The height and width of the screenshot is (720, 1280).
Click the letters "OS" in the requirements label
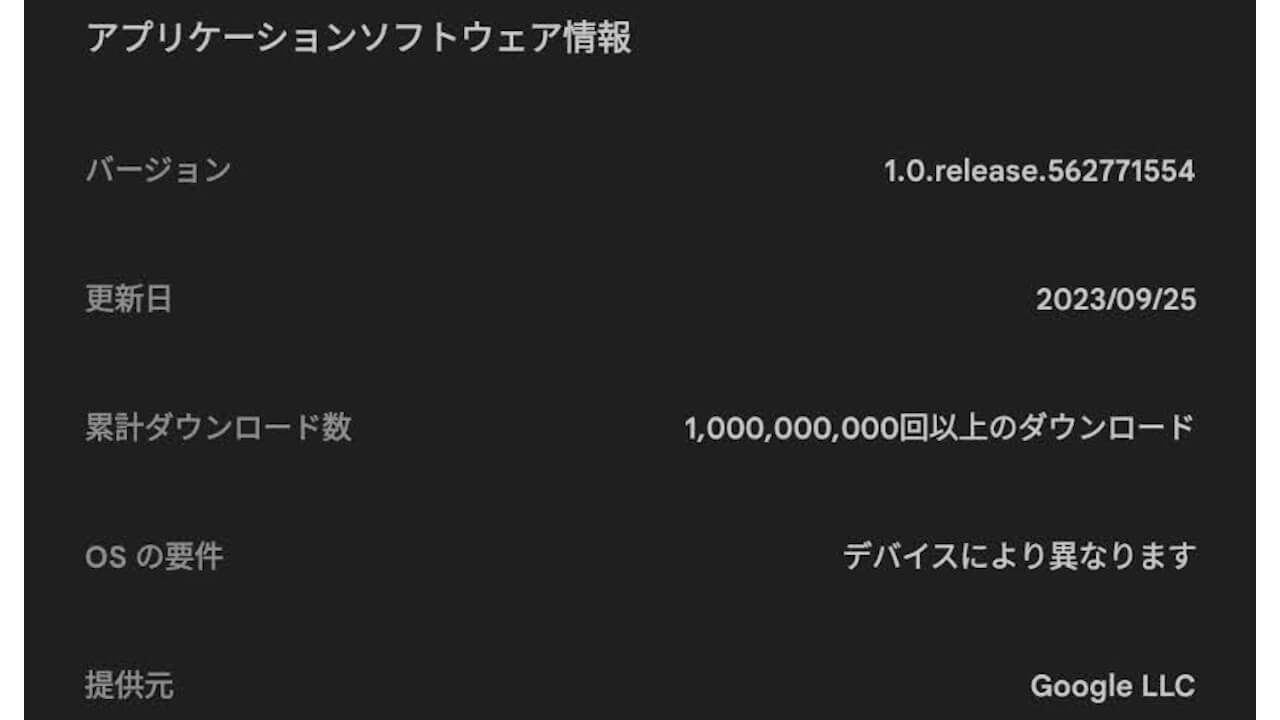click(105, 557)
